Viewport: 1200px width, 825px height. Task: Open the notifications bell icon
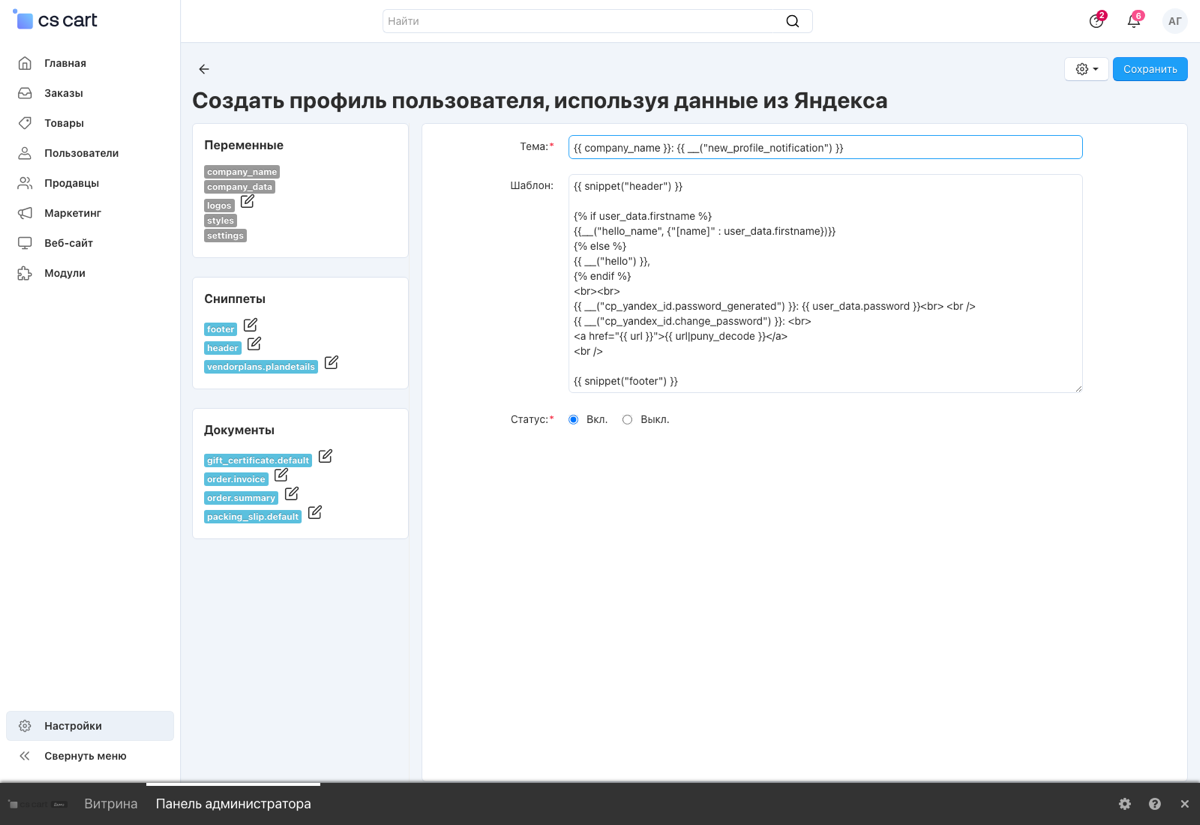pyautogui.click(x=1135, y=20)
